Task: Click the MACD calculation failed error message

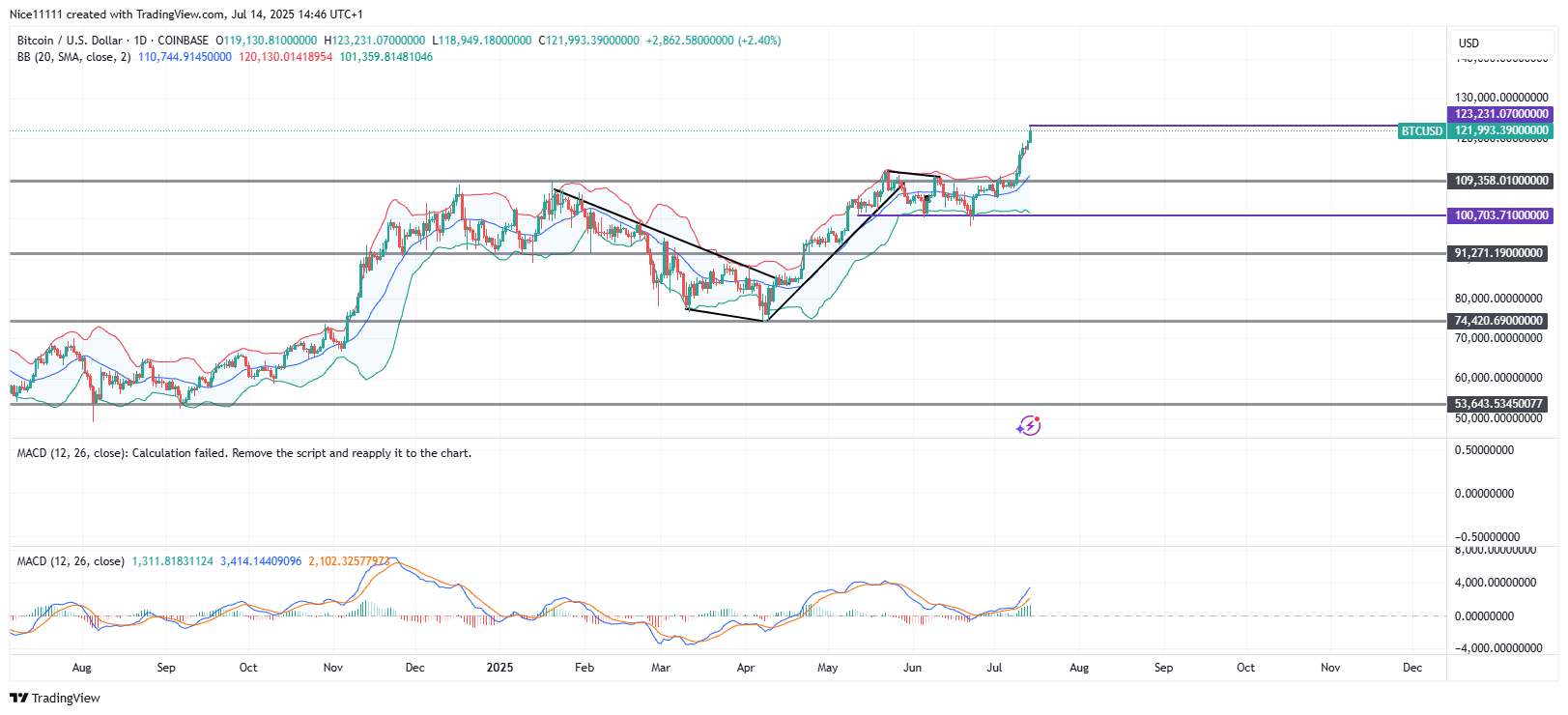Action: (x=244, y=453)
